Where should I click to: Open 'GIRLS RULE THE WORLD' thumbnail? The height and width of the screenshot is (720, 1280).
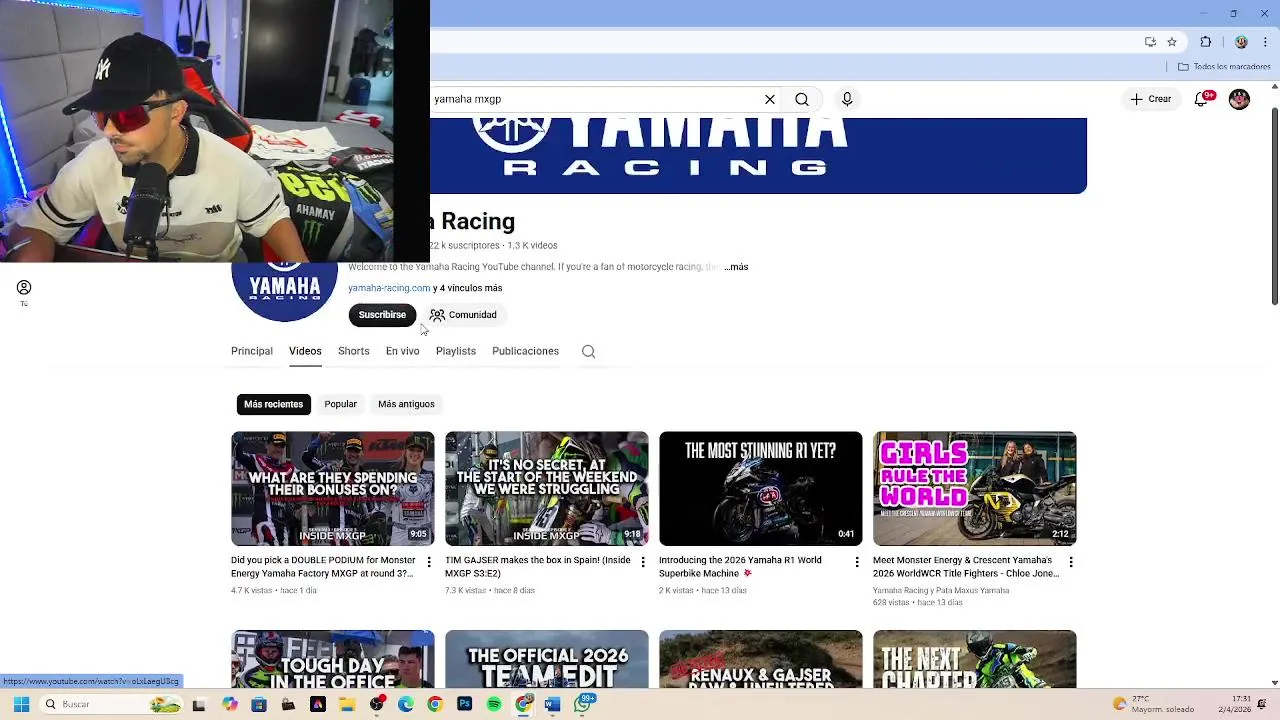[x=975, y=488]
